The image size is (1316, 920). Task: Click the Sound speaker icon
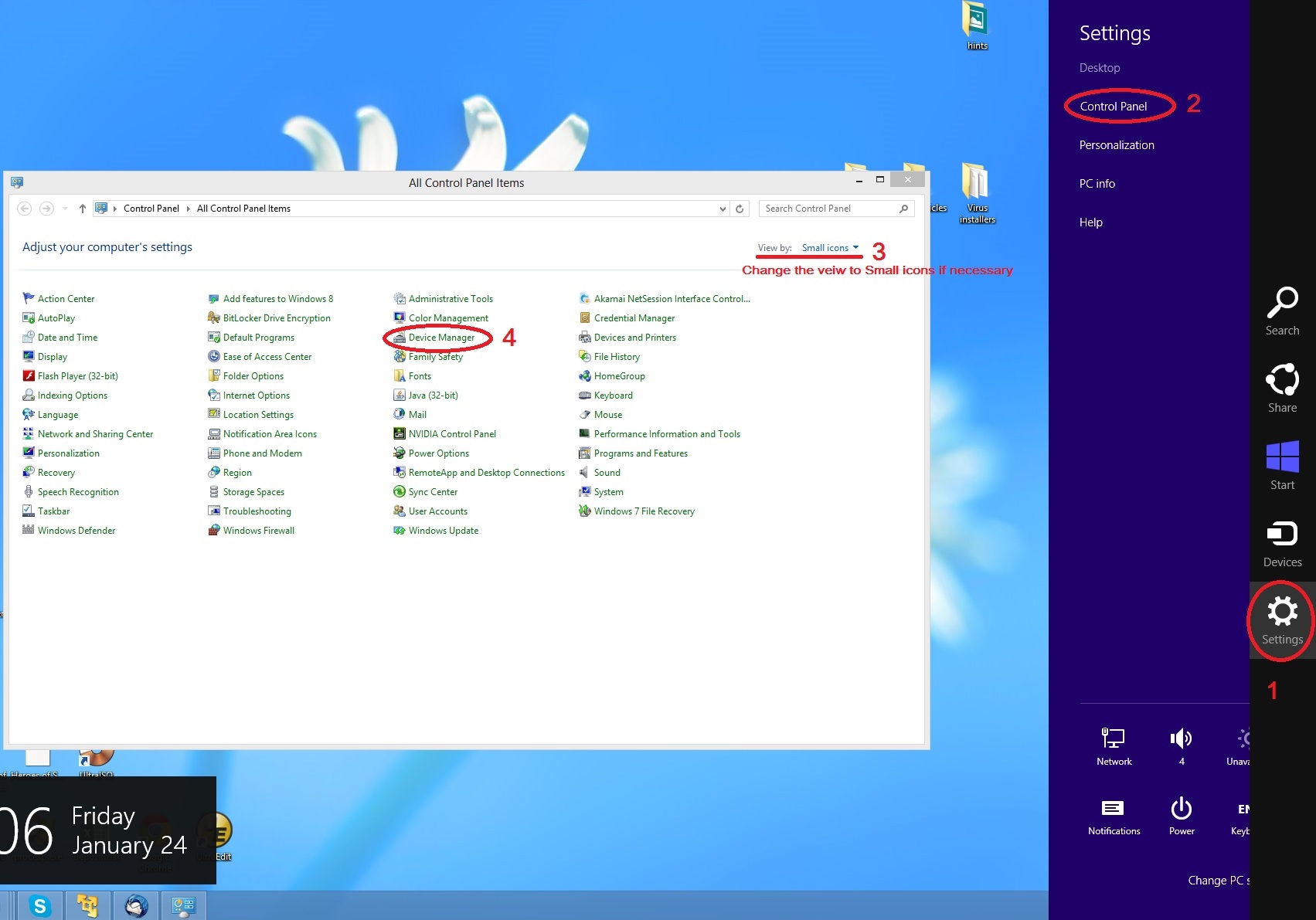(x=585, y=472)
